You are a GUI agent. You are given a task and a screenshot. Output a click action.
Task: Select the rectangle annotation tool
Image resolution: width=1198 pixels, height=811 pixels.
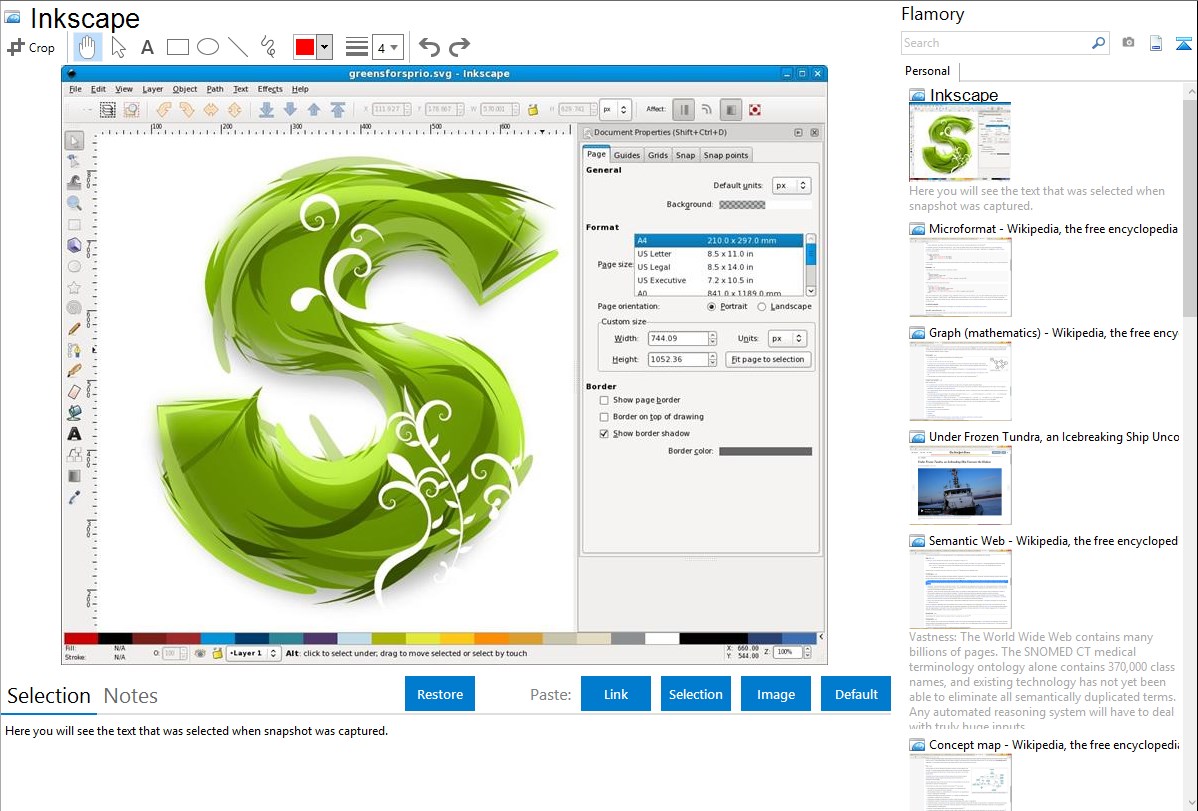point(177,47)
